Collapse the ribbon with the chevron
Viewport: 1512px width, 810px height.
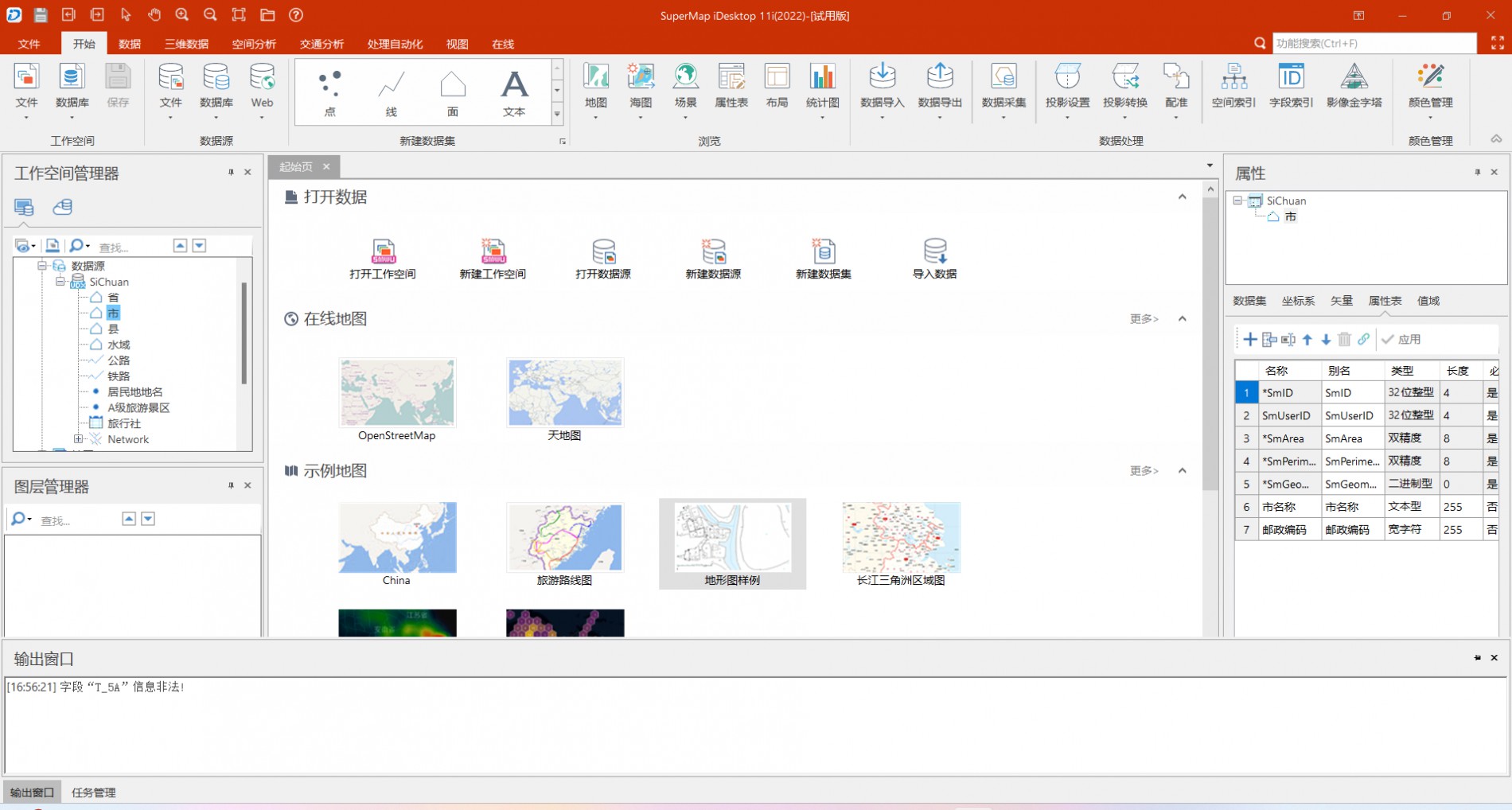(x=1496, y=139)
